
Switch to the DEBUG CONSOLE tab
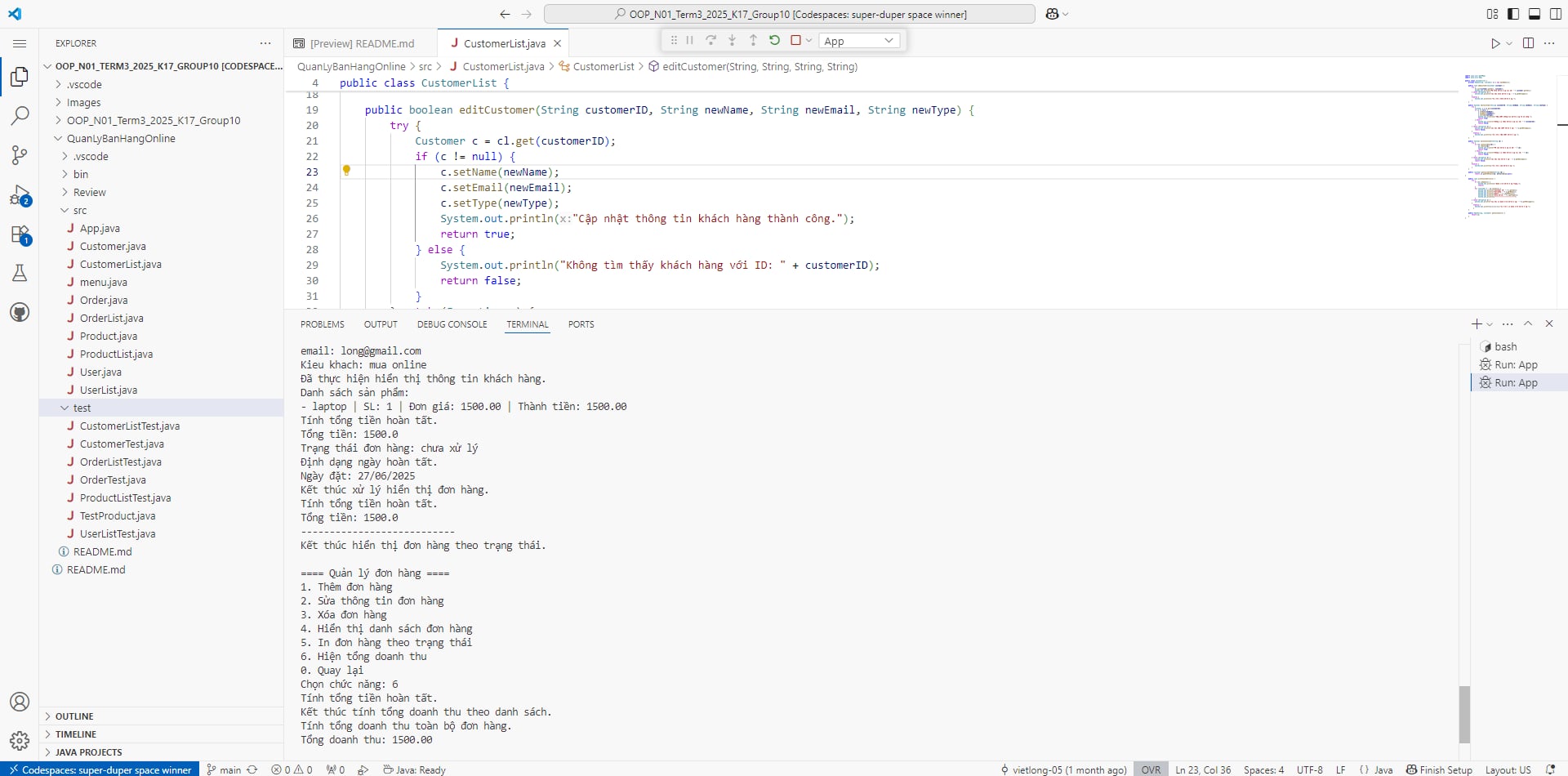point(452,324)
